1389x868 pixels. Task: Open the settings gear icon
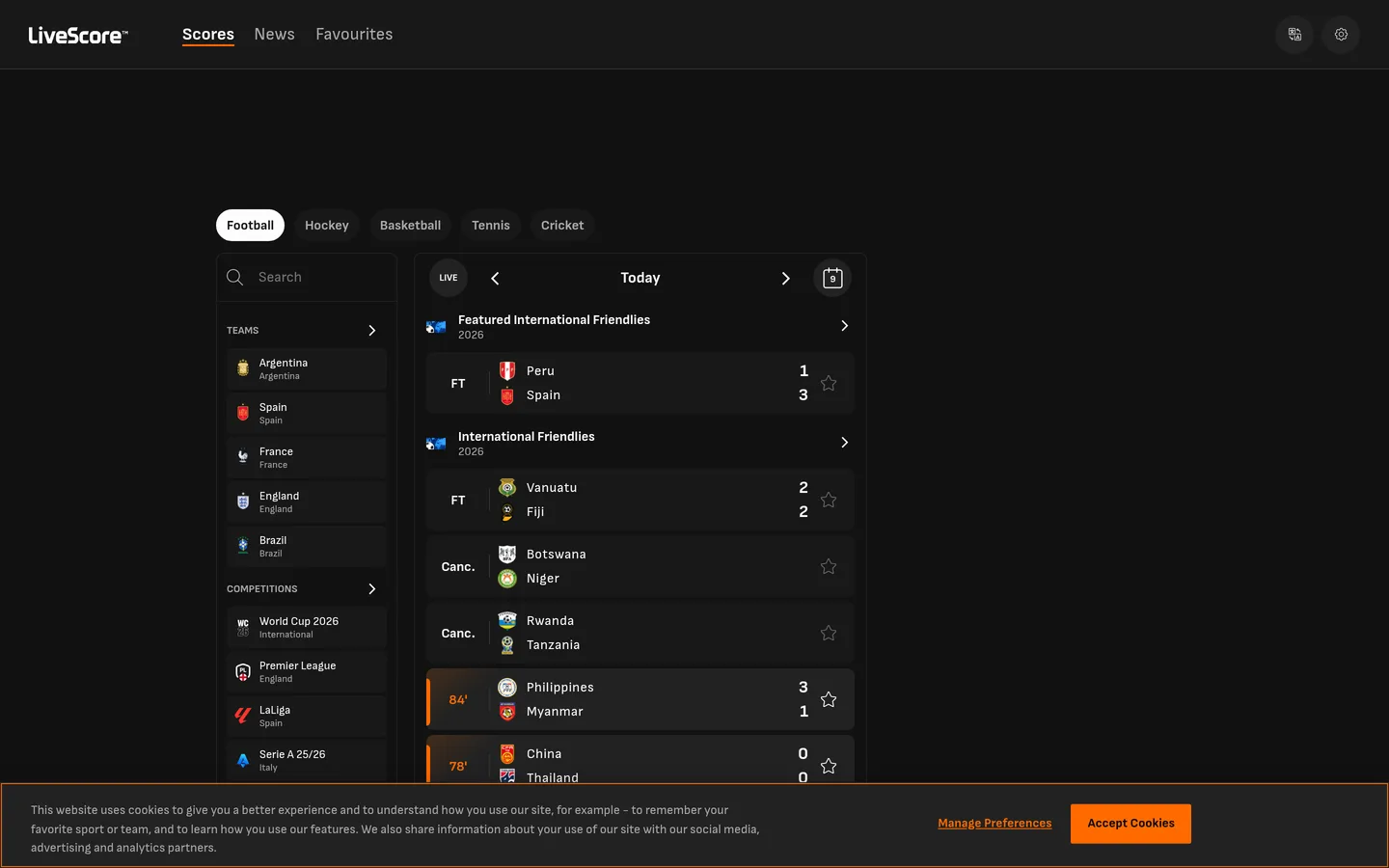(x=1341, y=35)
